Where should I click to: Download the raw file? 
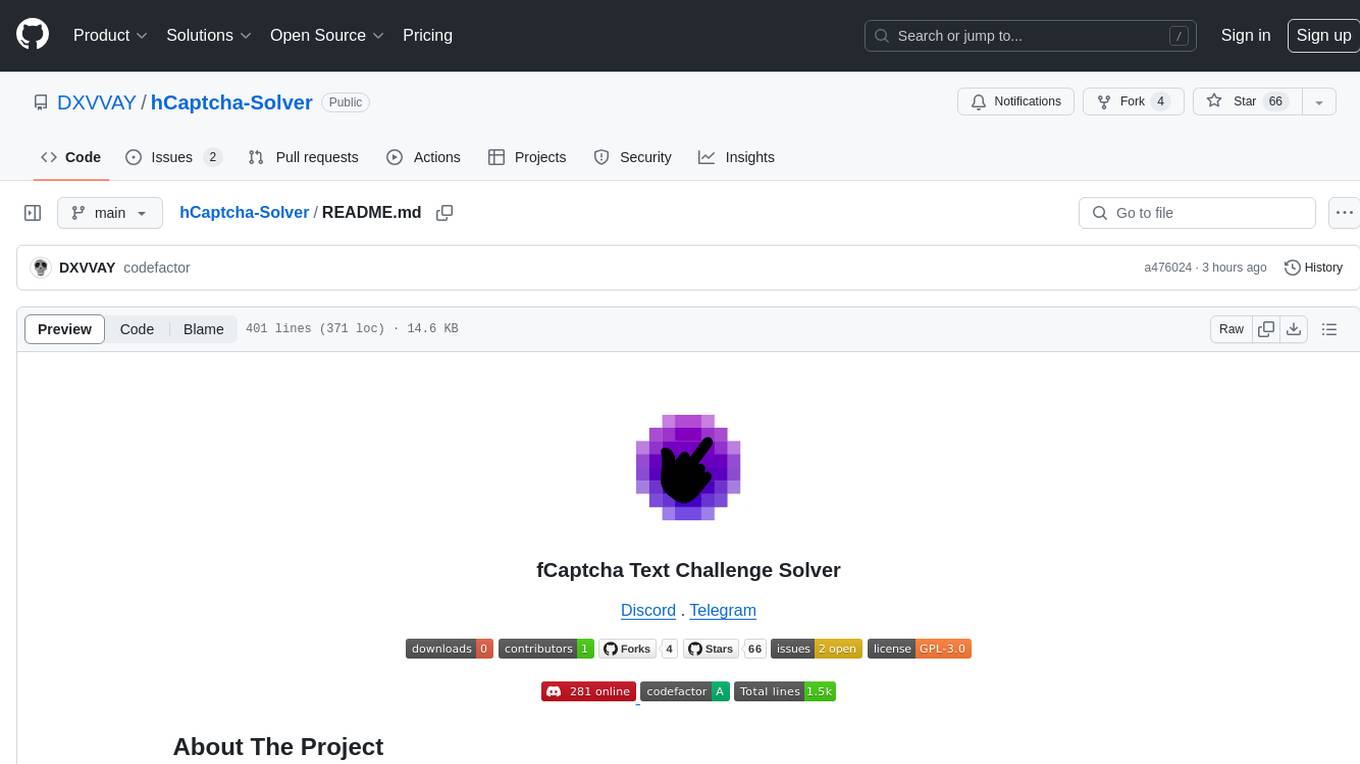[x=1294, y=329]
